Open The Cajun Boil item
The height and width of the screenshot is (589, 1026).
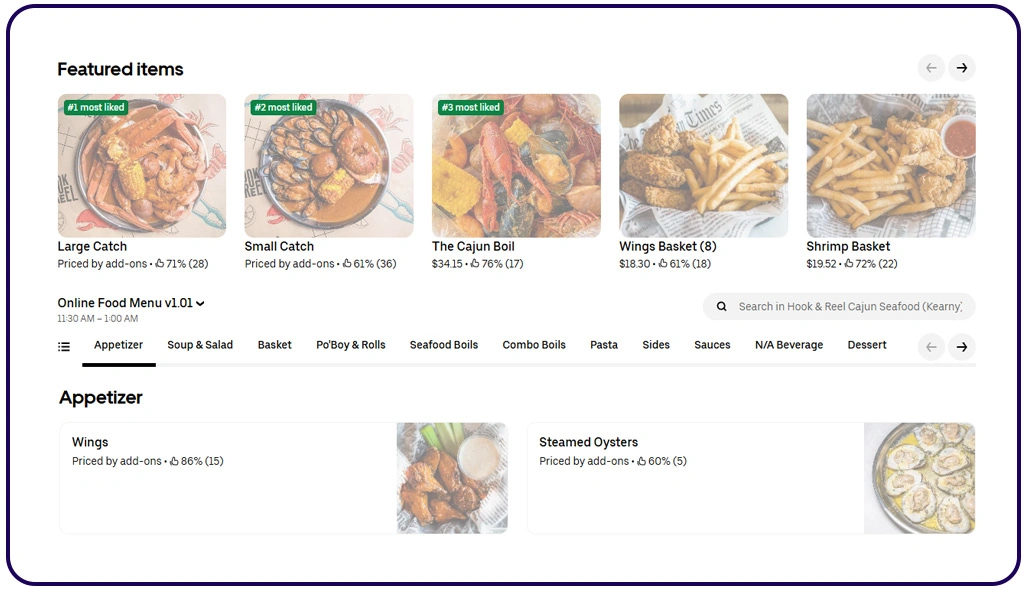click(x=516, y=182)
